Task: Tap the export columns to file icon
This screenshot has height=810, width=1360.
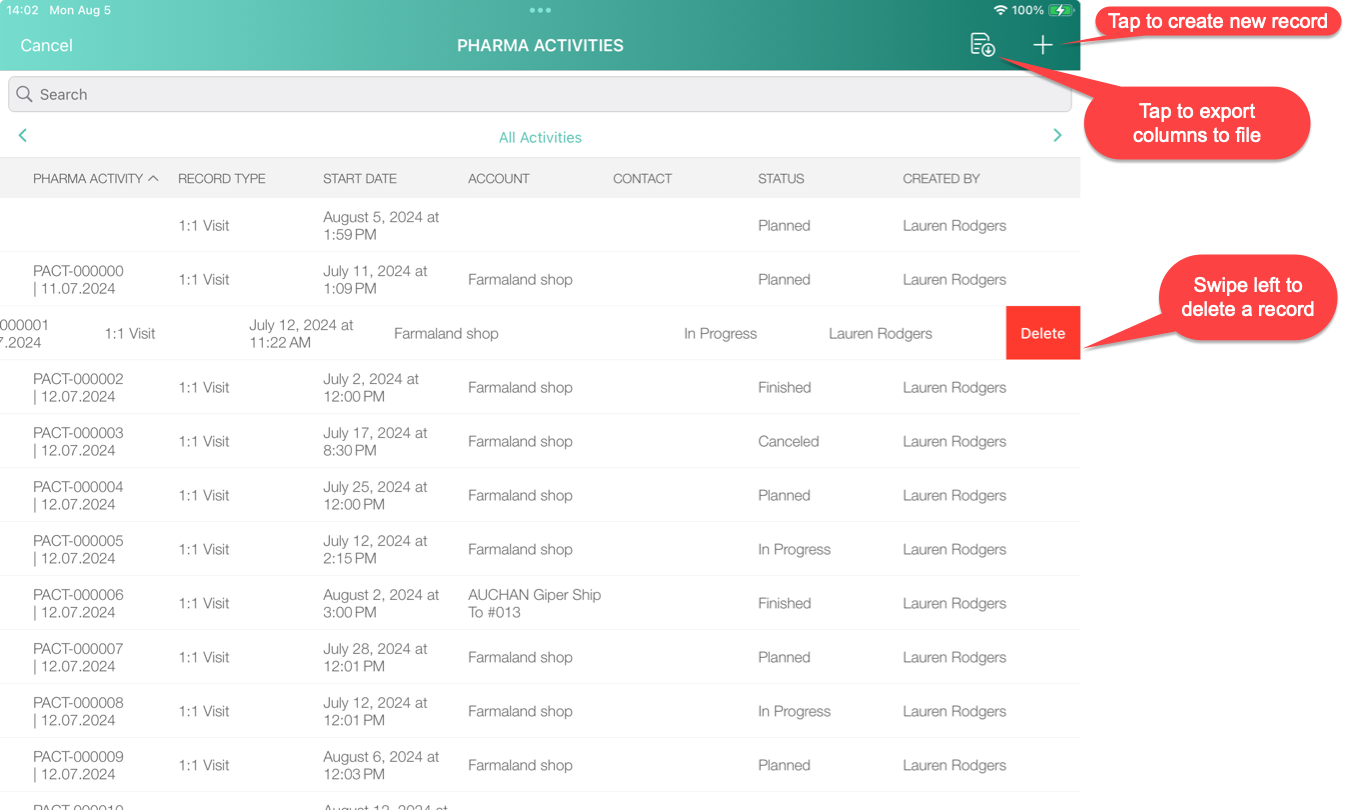Action: point(982,44)
